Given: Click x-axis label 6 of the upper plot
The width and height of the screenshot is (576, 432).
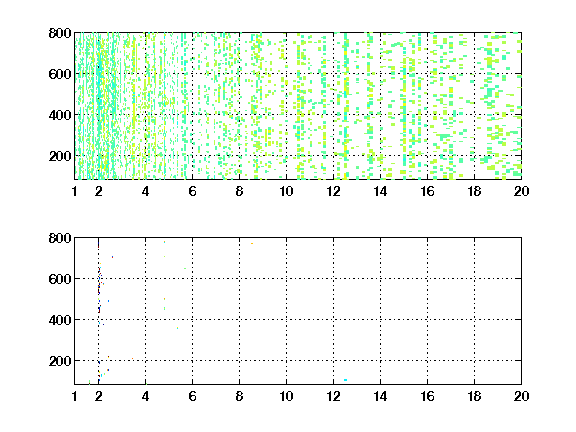Looking at the screenshot, I should pos(192,191).
